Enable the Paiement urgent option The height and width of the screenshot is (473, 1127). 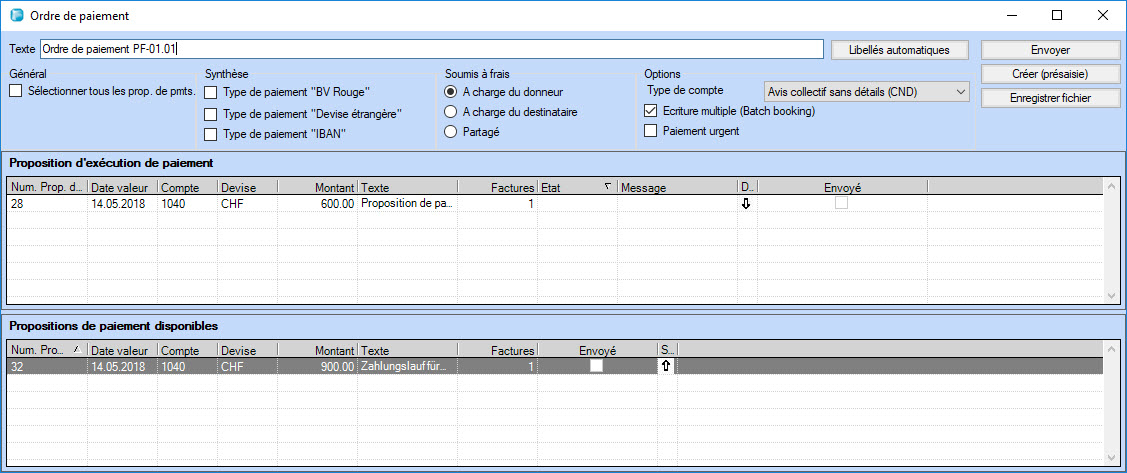coord(652,131)
